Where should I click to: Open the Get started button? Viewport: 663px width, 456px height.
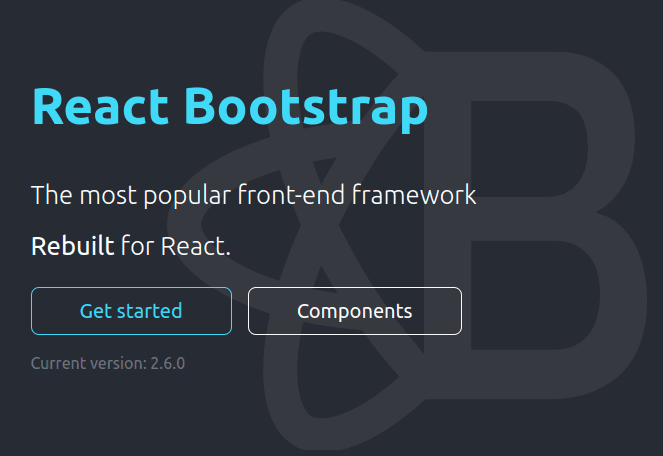132,311
